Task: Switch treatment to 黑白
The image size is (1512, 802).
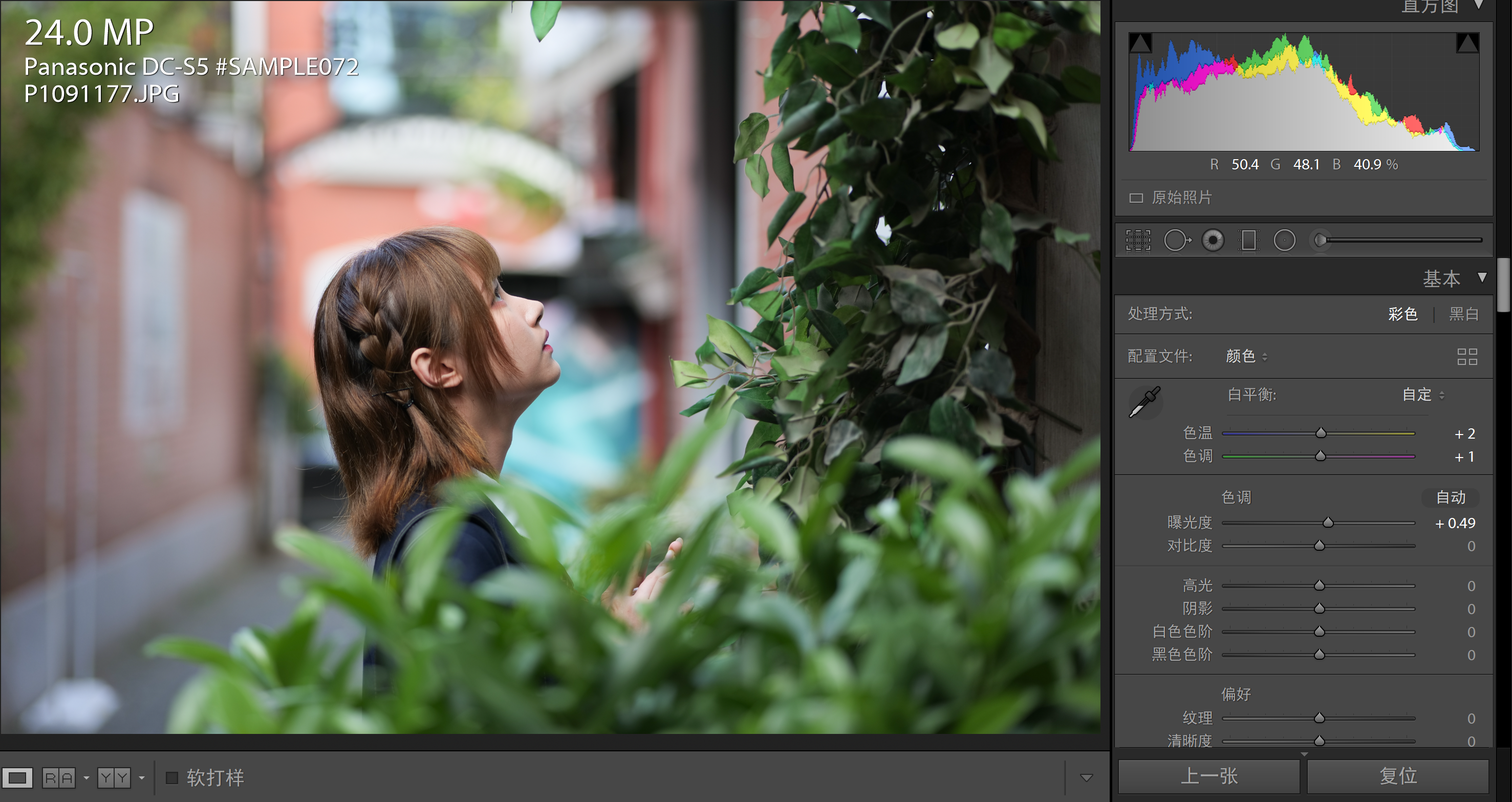Action: pos(1463,314)
